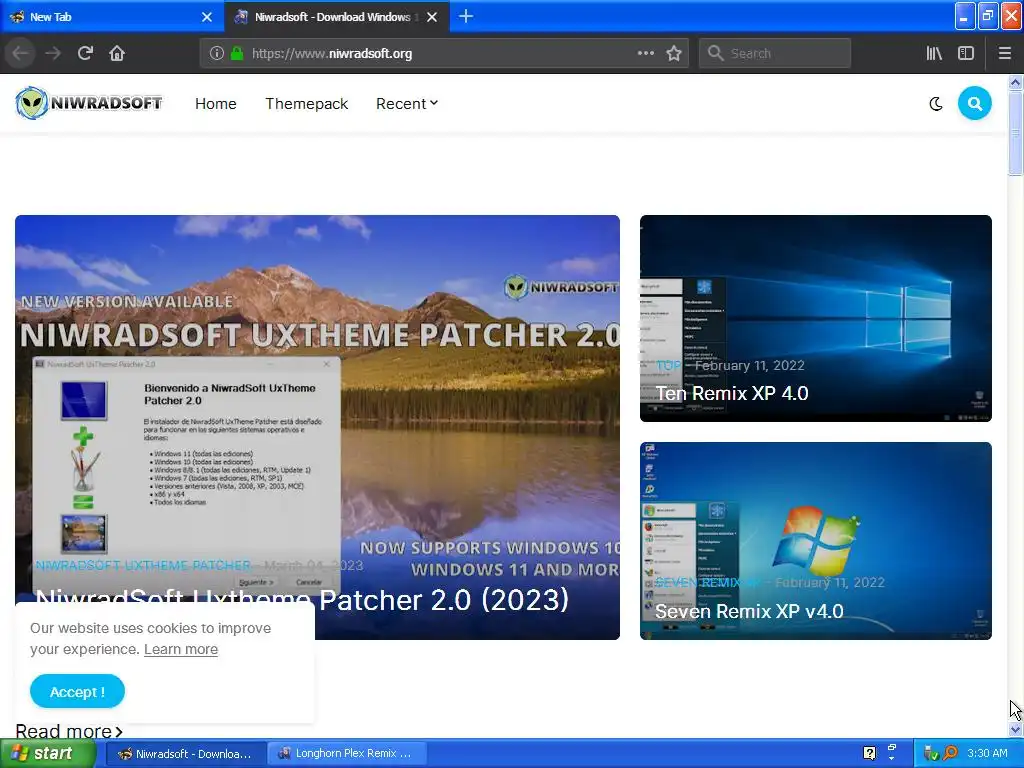Viewport: 1024px width, 768px height.
Task: Click the green padlock security icon
Action: click(237, 54)
